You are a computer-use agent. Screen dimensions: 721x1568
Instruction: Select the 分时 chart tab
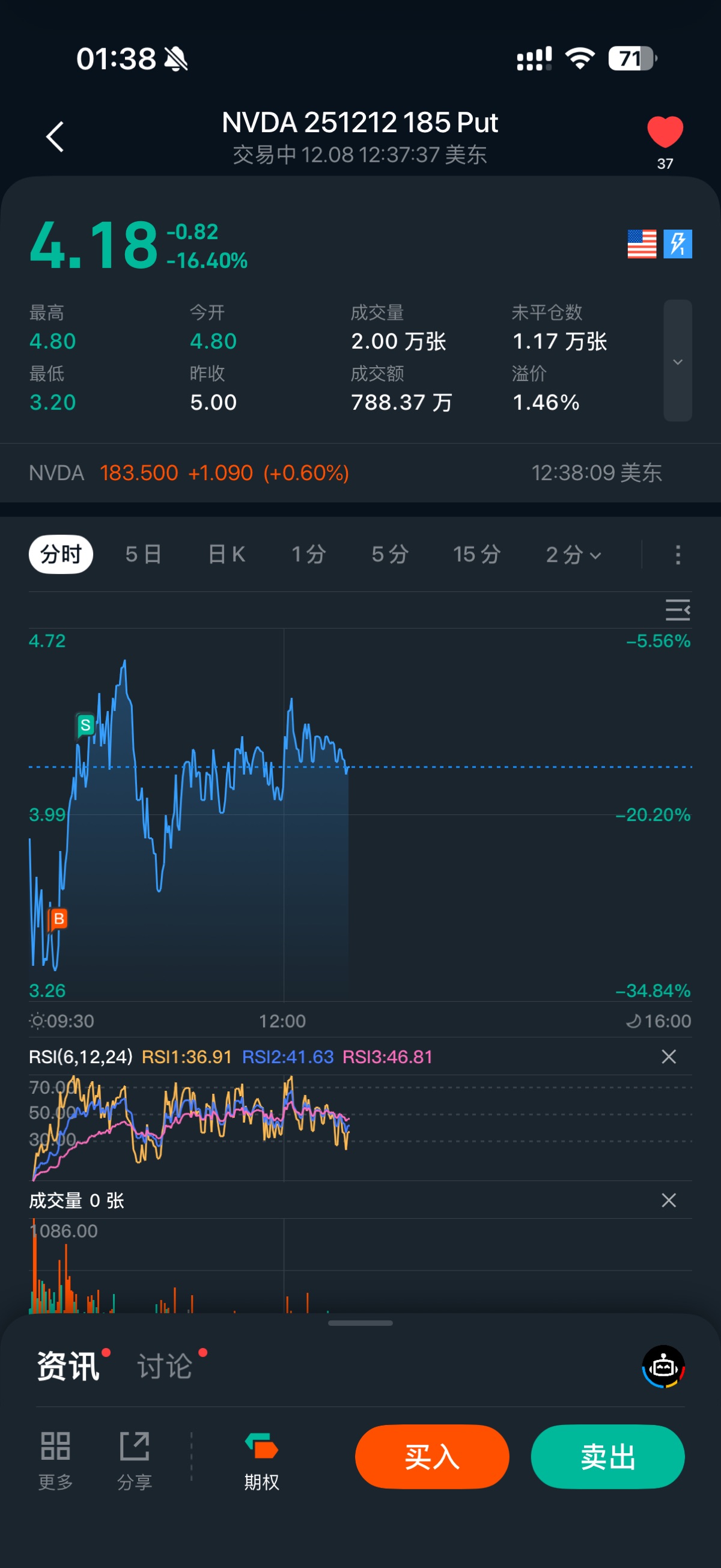click(61, 555)
